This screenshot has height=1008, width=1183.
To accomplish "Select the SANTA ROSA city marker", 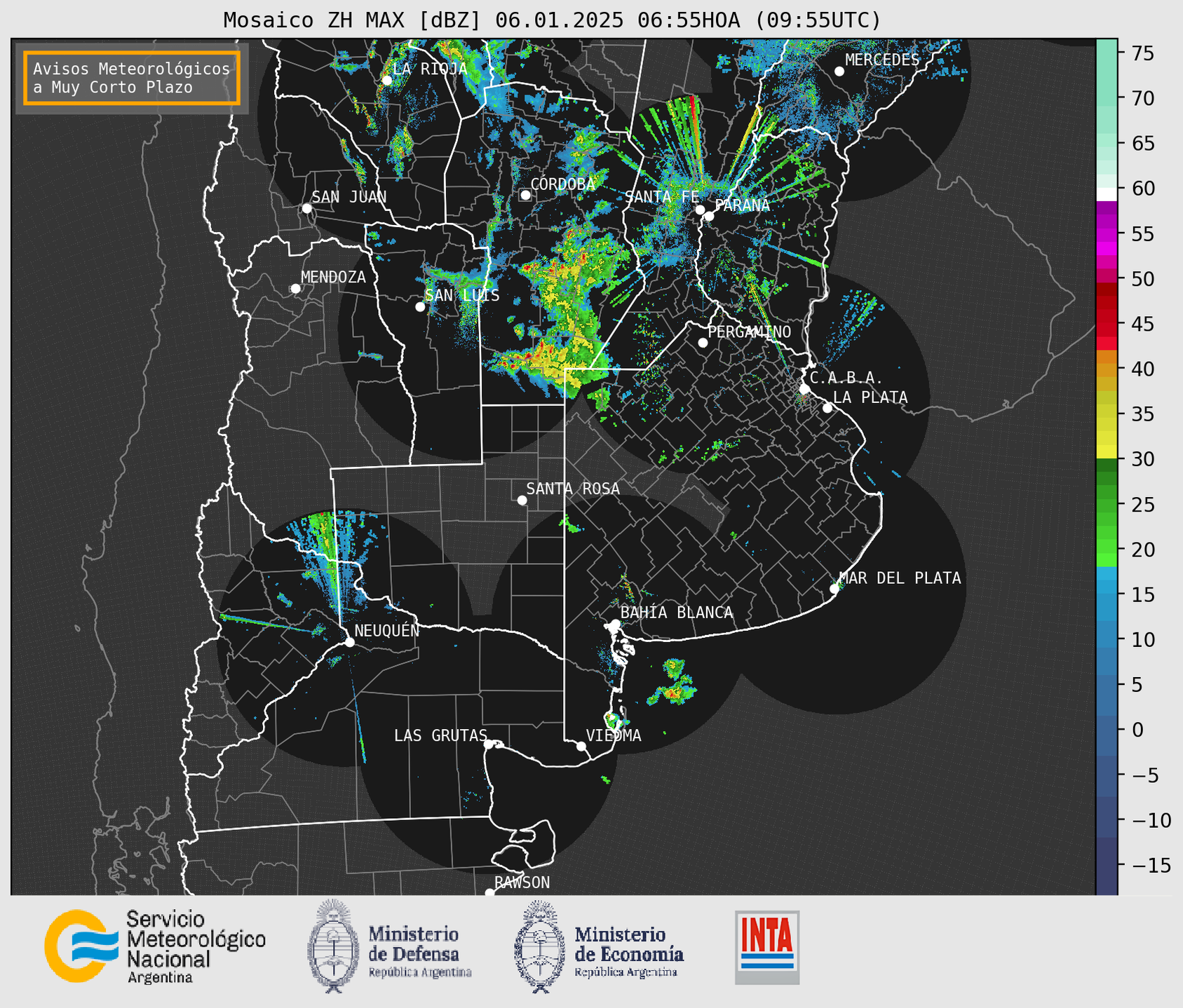I will [x=522, y=500].
